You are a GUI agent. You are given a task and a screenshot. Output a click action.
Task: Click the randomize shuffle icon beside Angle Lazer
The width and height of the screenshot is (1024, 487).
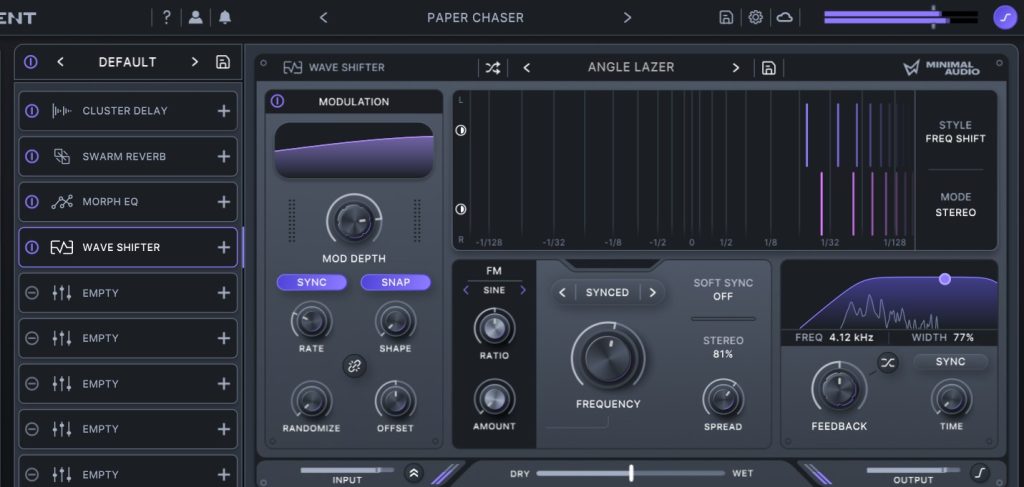click(492, 68)
